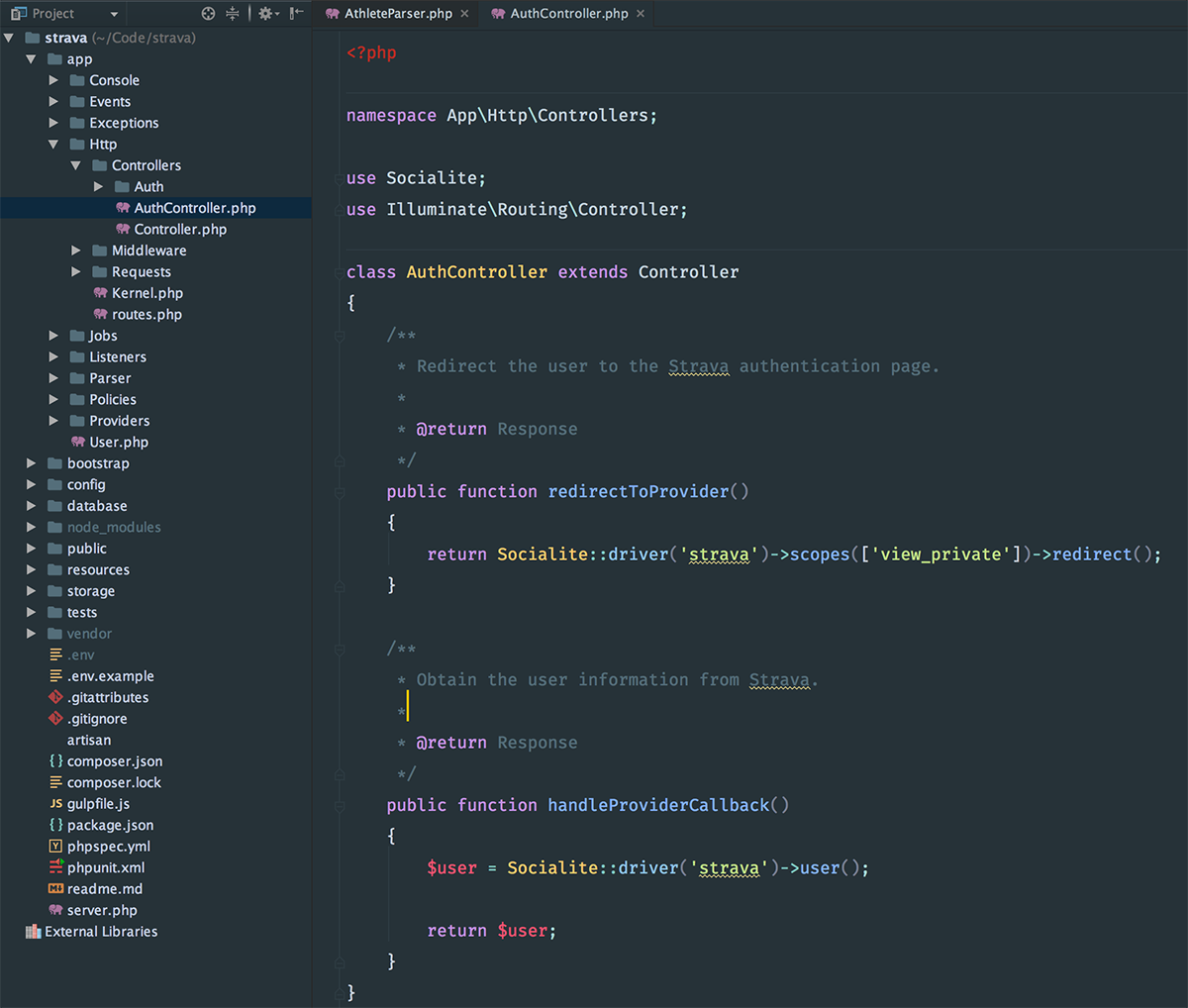Viewport: 1188px width, 1008px height.
Task: Expand the Middleware folder
Action: tap(76, 251)
